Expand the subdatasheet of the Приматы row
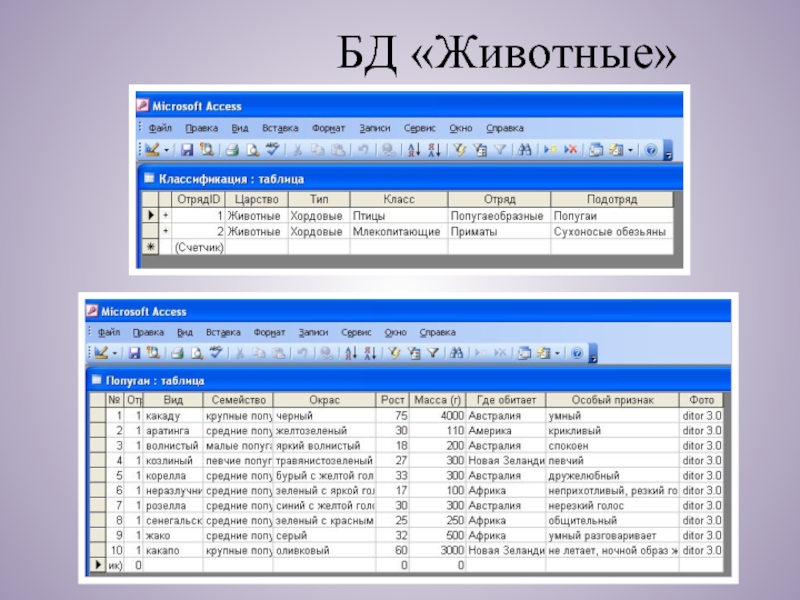 [165, 231]
